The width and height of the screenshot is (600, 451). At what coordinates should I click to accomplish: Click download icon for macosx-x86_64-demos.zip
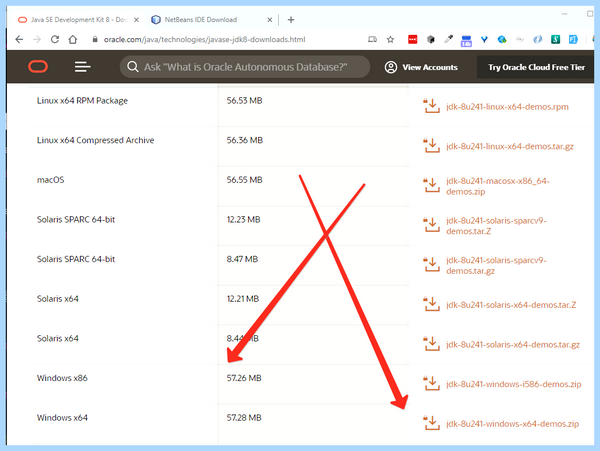click(x=432, y=185)
